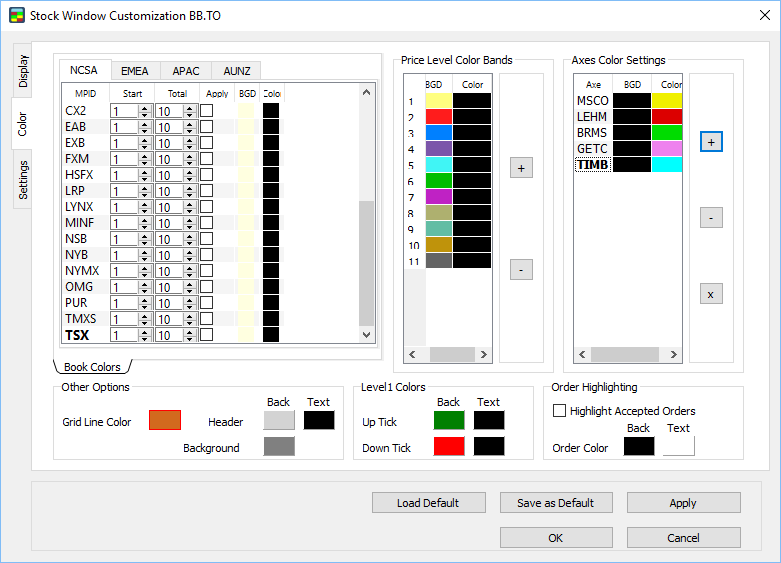This screenshot has width=781, height=563.
Task: Decrease the Total value for LYNX row
Action: coord(190,210)
